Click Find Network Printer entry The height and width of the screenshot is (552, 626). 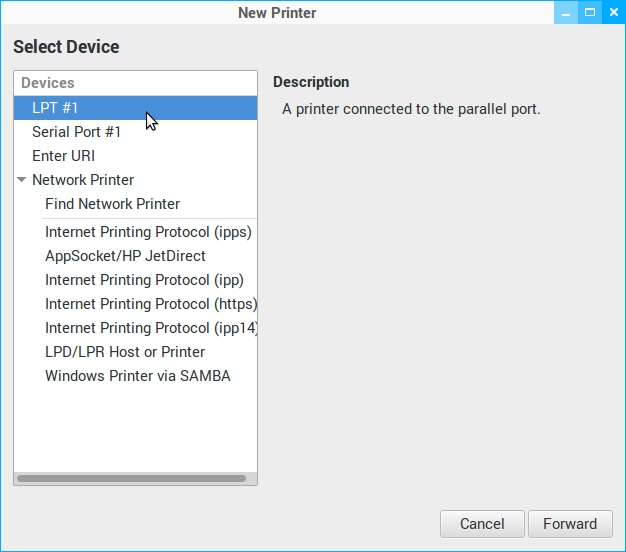(112, 204)
